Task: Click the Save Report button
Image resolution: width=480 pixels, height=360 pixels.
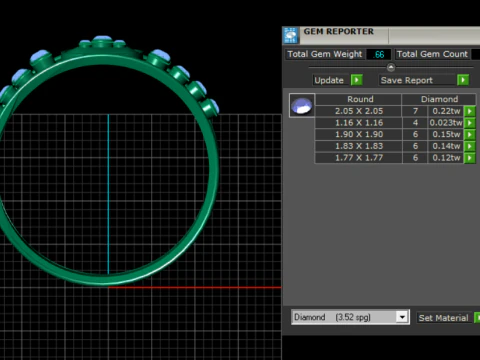Action: (417, 80)
